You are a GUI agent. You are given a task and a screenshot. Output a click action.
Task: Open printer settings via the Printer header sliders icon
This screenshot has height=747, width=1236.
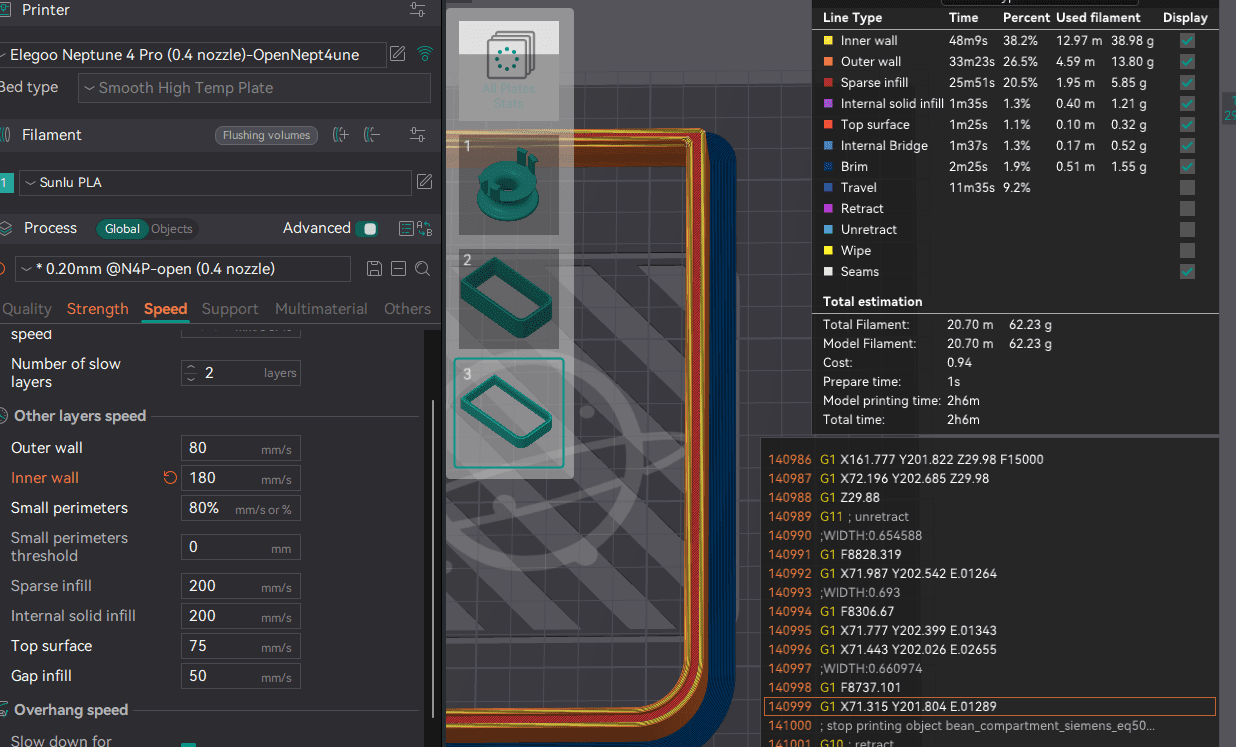click(418, 10)
